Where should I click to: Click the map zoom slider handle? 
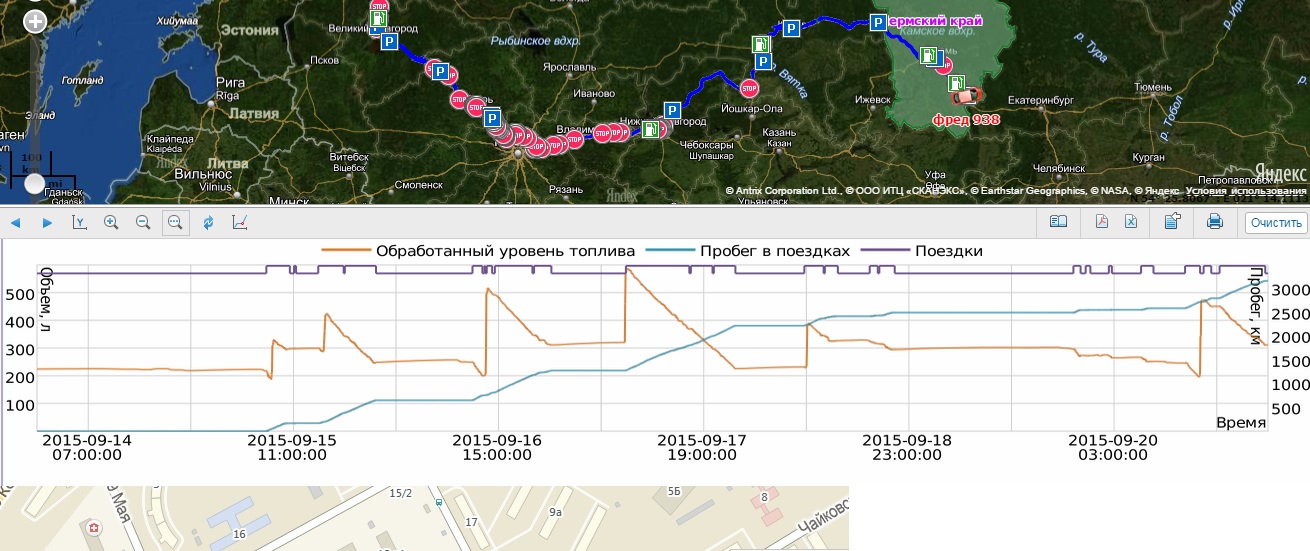(x=35, y=183)
